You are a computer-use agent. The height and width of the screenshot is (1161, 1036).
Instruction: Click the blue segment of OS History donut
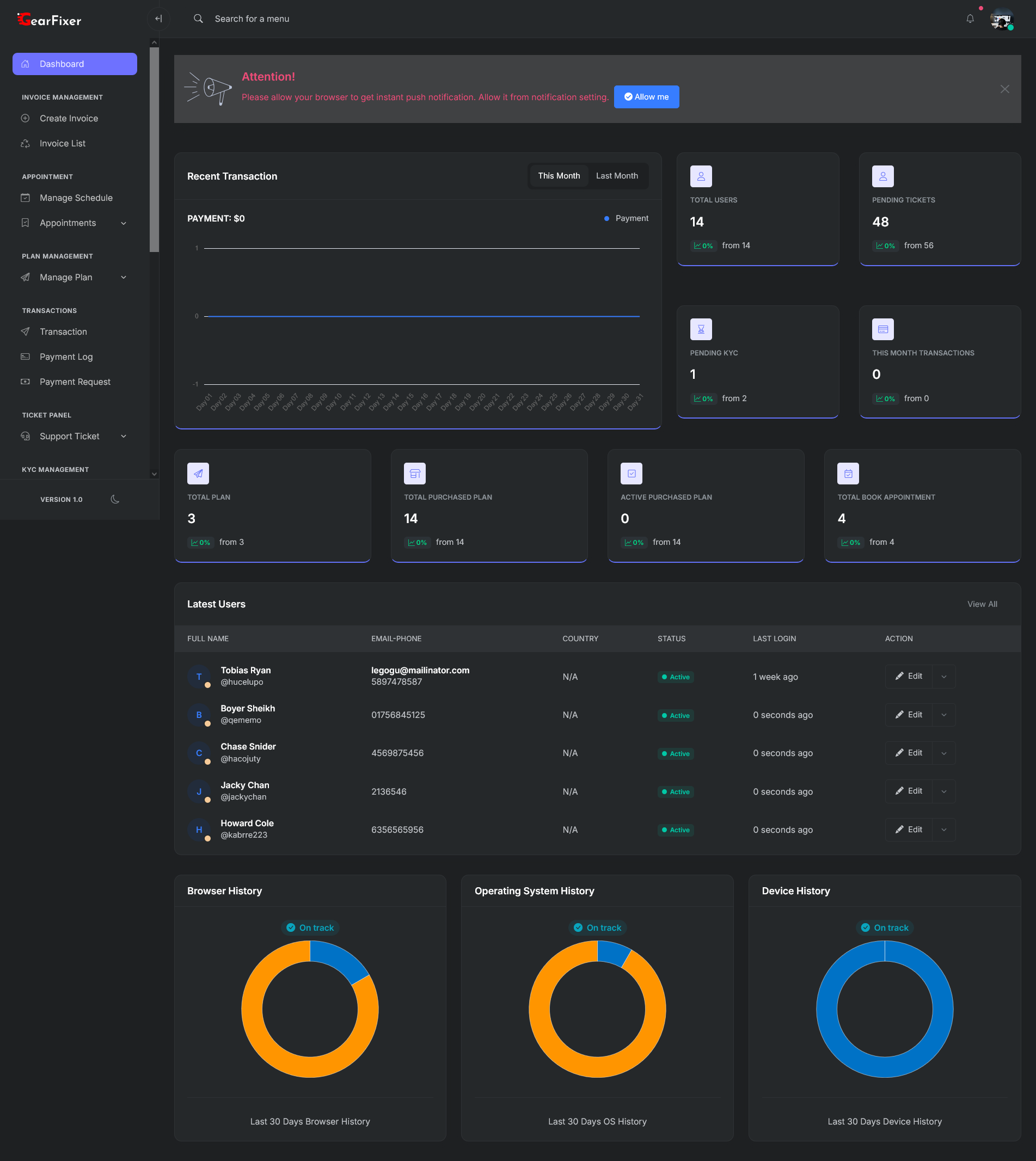(x=612, y=952)
